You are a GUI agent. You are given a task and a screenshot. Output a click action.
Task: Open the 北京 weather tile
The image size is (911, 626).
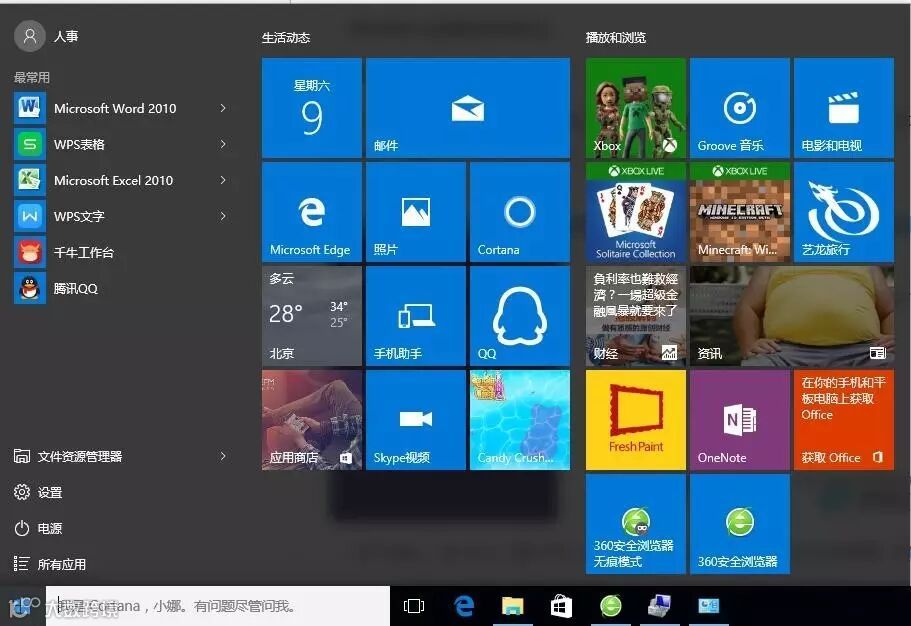[x=311, y=316]
